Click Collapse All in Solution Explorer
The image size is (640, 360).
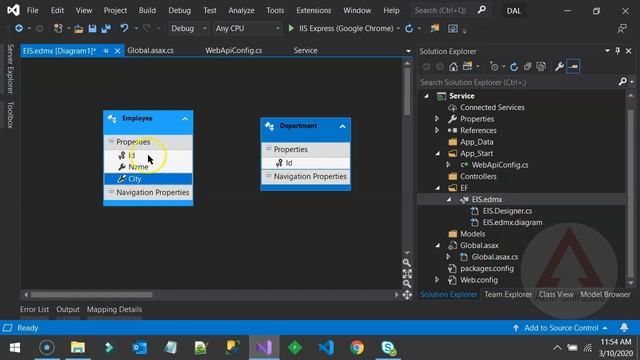click(x=527, y=67)
